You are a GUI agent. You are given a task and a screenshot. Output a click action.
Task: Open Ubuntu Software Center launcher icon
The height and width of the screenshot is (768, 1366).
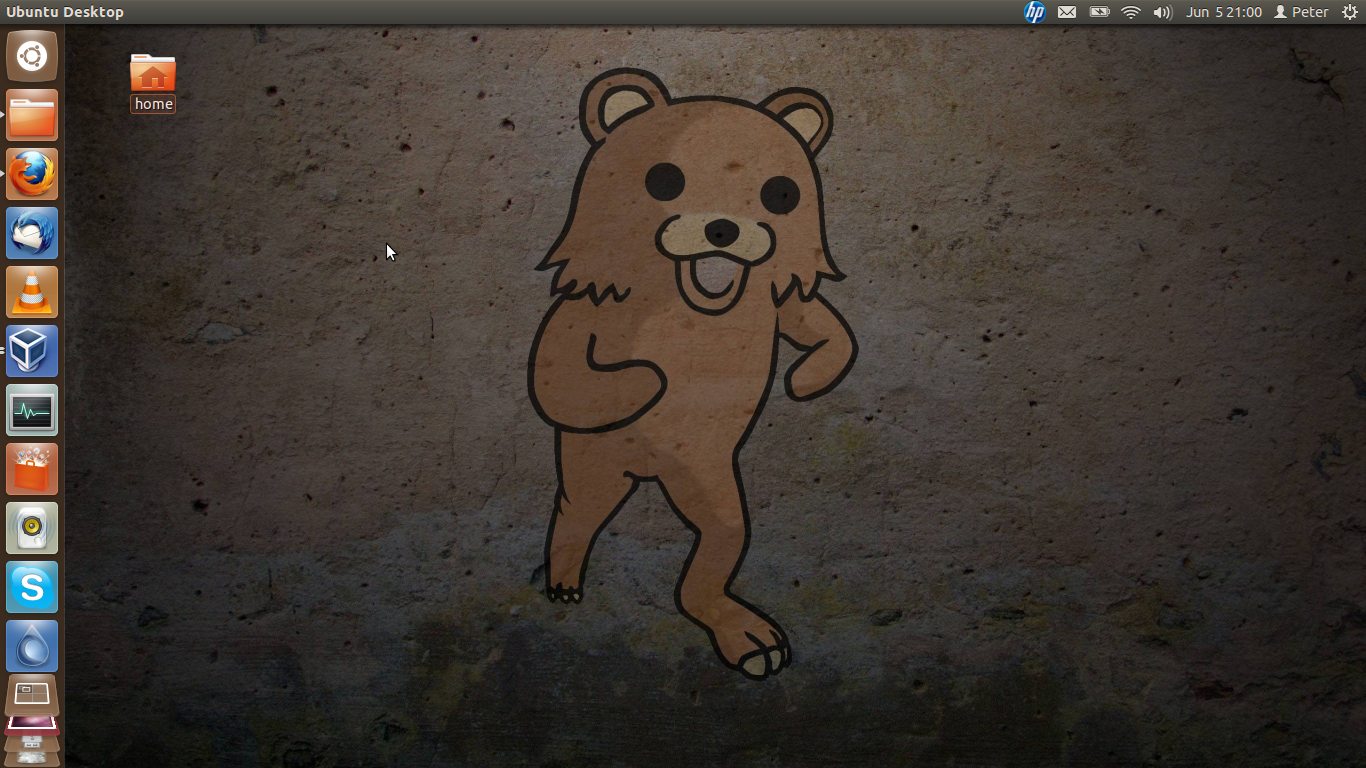coord(32,469)
